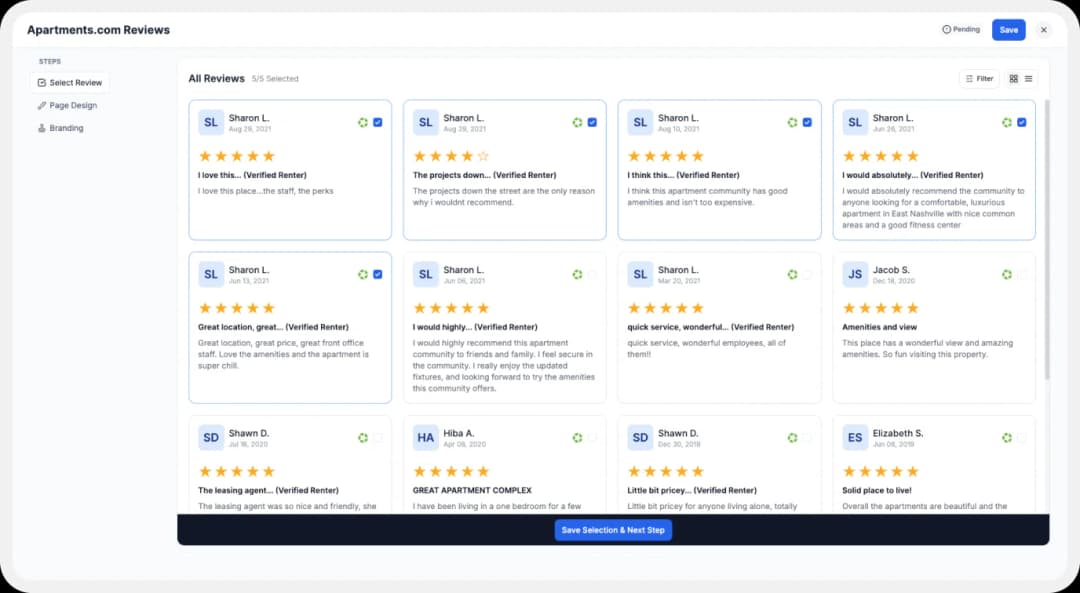Click the green refresh icon on Hiba A.'s review
Image resolution: width=1080 pixels, height=593 pixels.
pyautogui.click(x=577, y=437)
